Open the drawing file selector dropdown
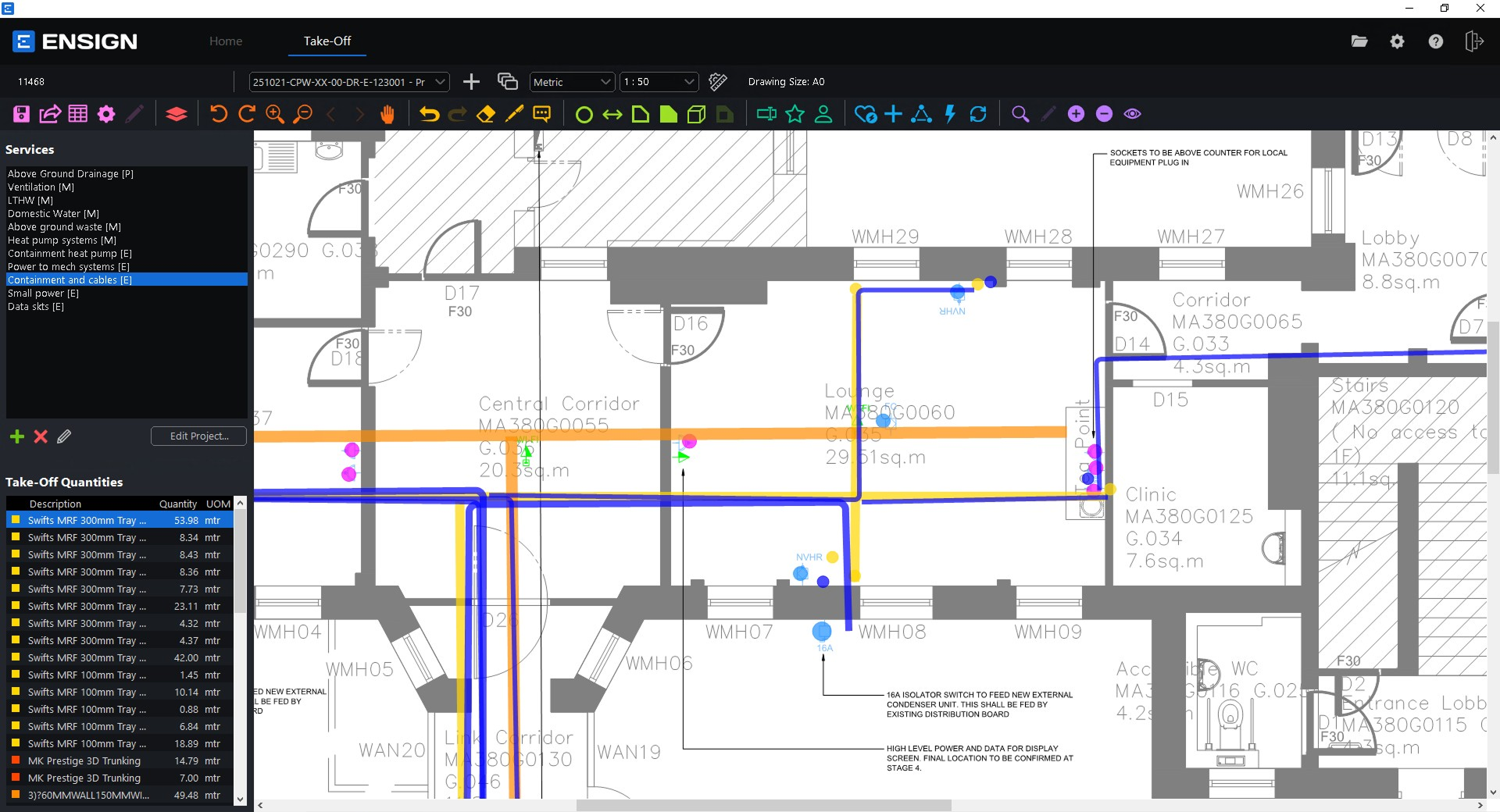 point(349,82)
